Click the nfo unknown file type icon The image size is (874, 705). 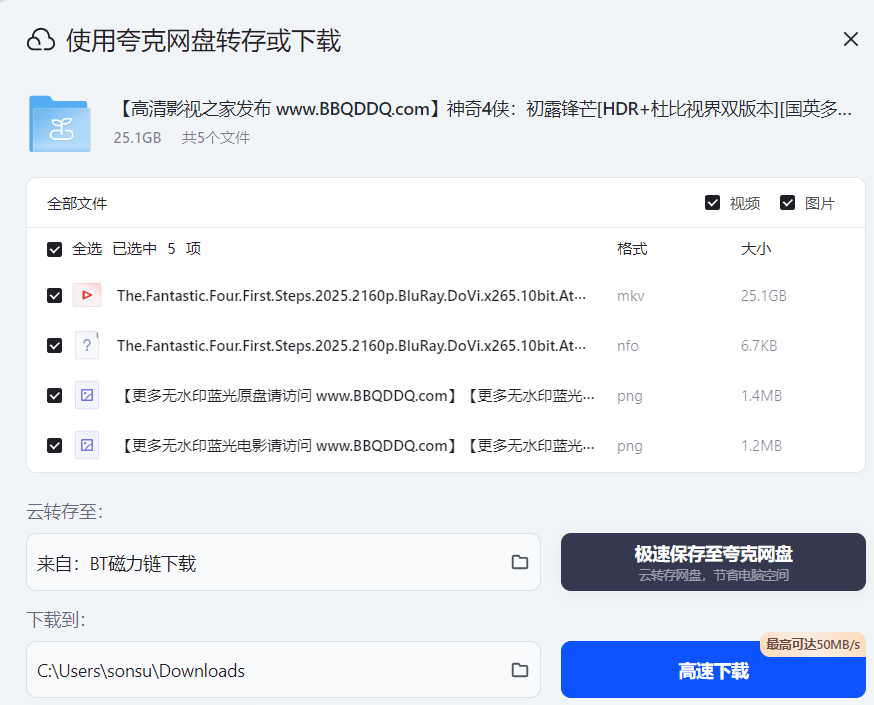click(87, 346)
